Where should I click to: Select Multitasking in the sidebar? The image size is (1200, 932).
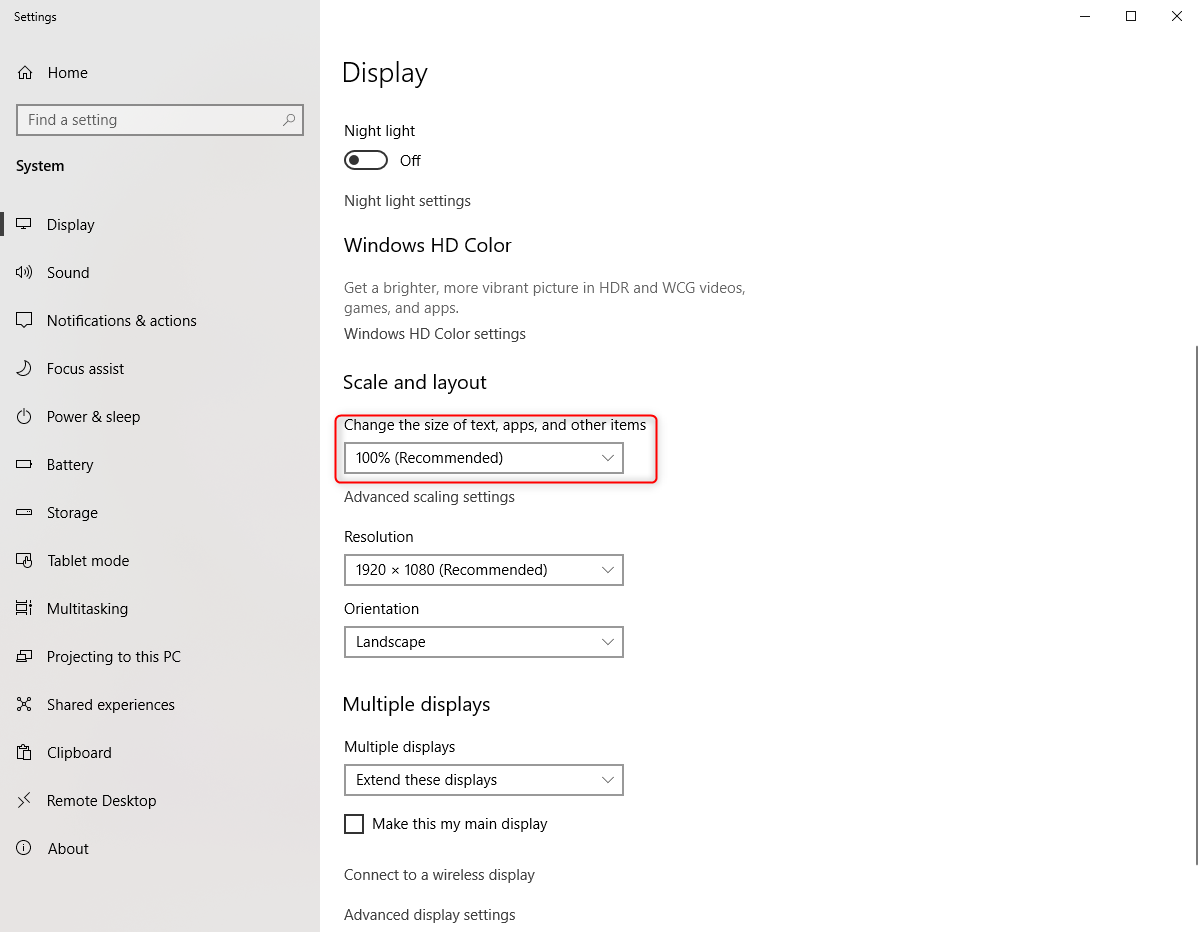click(x=87, y=609)
